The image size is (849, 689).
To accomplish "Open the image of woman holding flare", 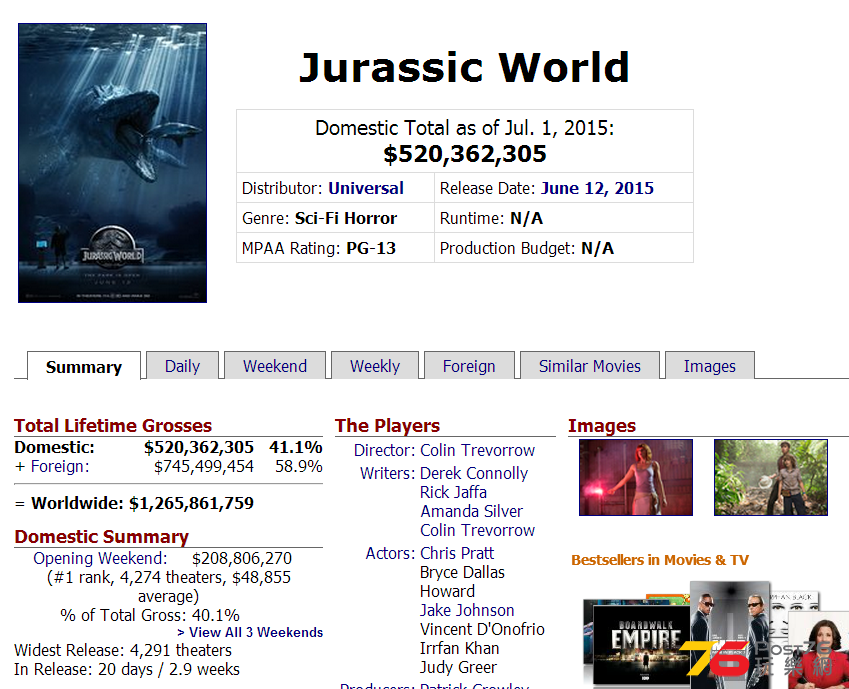I will [636, 477].
